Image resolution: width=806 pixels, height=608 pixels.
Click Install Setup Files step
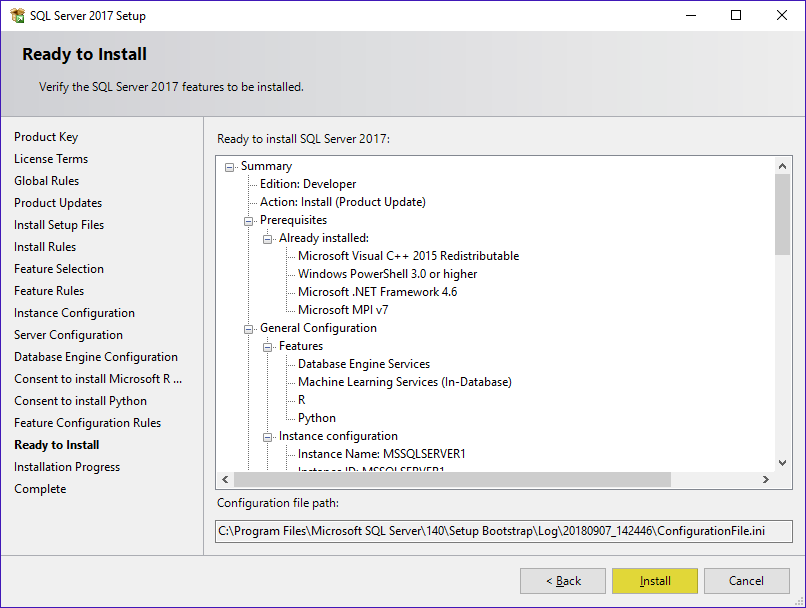pyautogui.click(x=59, y=225)
